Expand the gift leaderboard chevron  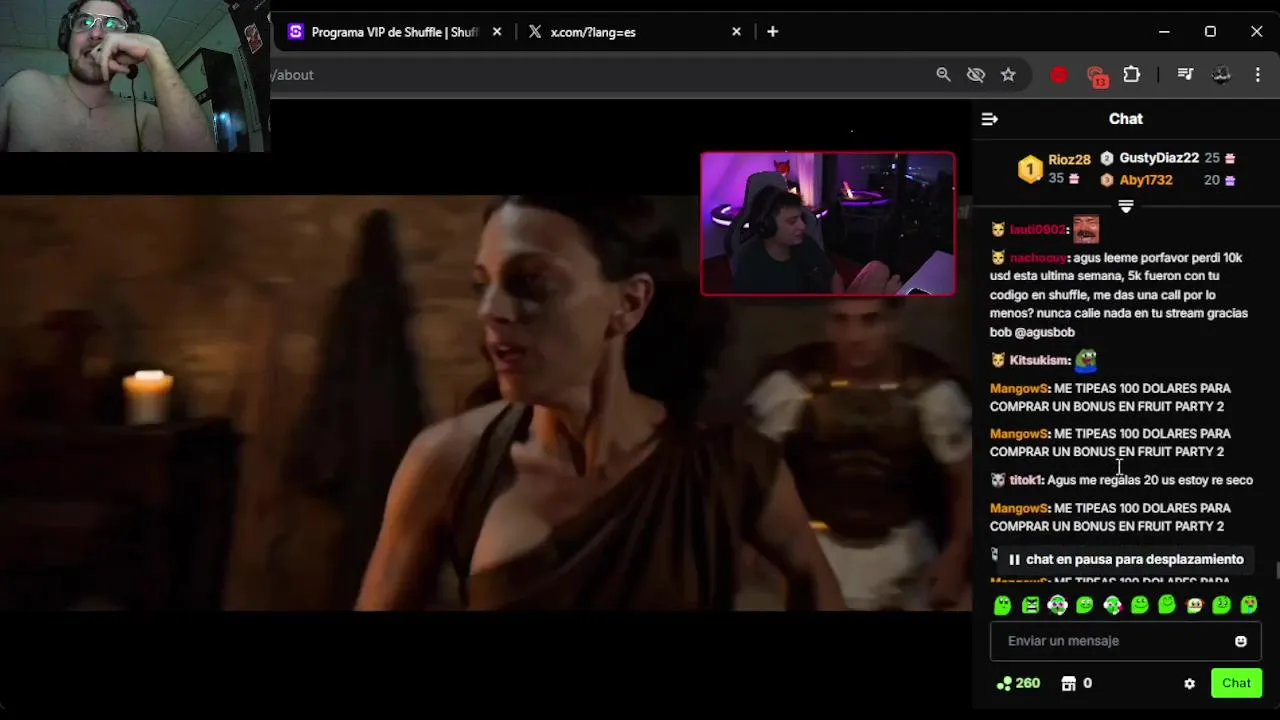(x=1125, y=206)
